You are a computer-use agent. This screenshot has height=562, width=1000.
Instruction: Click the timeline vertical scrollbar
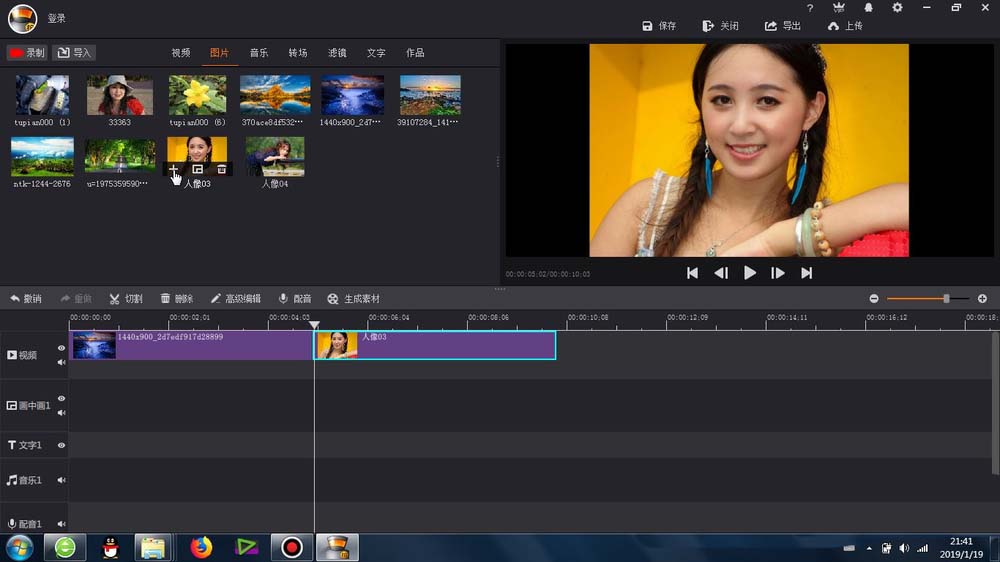coord(996,403)
